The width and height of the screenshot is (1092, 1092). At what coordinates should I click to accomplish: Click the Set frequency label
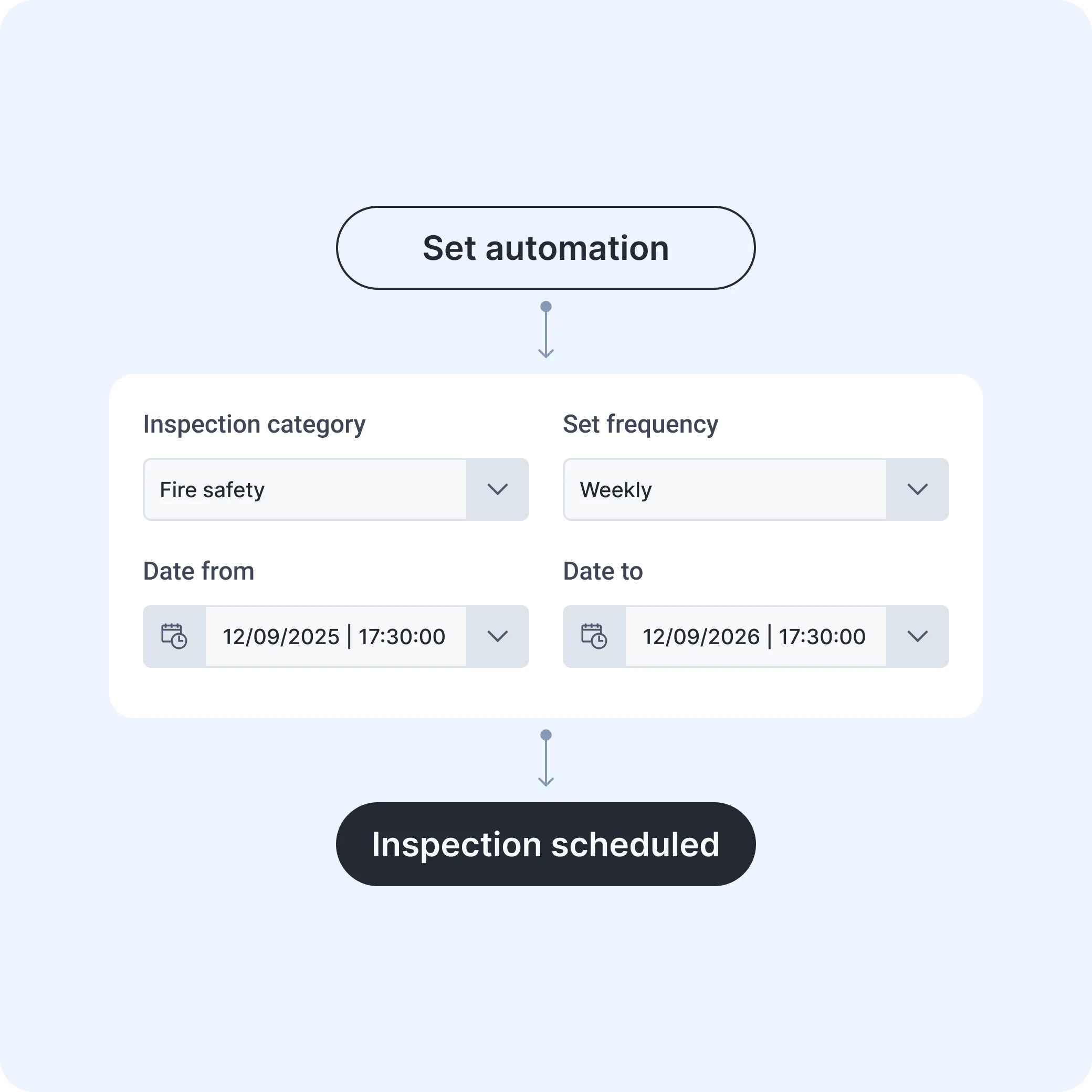pyautogui.click(x=640, y=425)
